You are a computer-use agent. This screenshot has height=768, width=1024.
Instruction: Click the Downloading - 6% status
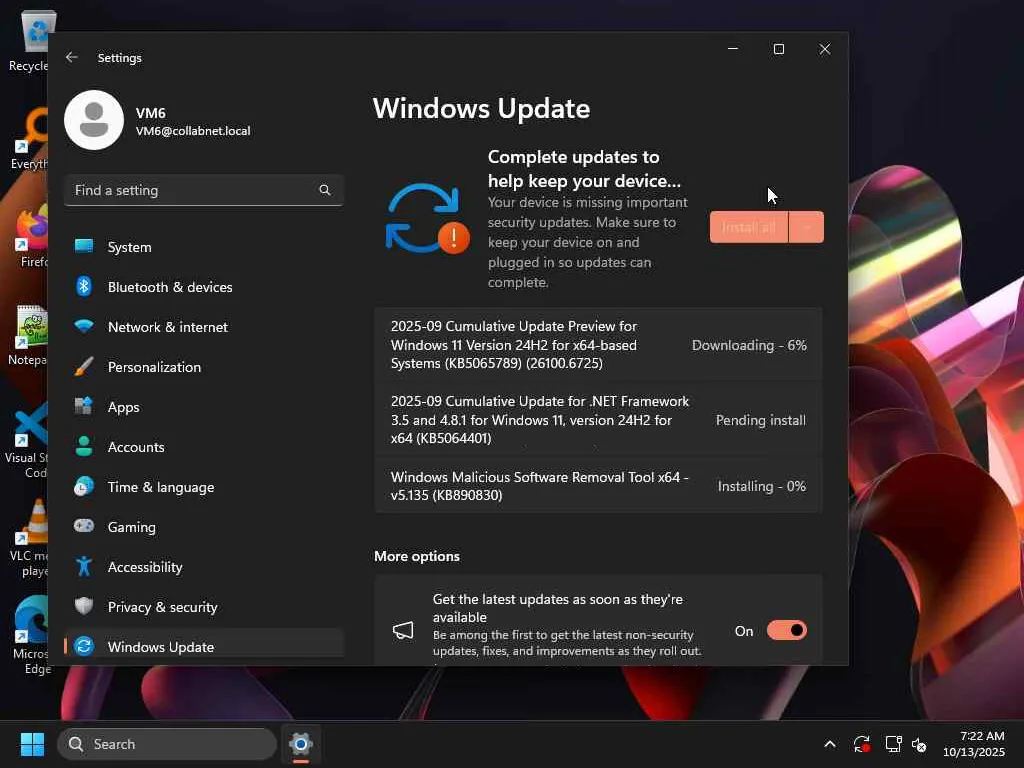[x=749, y=345]
